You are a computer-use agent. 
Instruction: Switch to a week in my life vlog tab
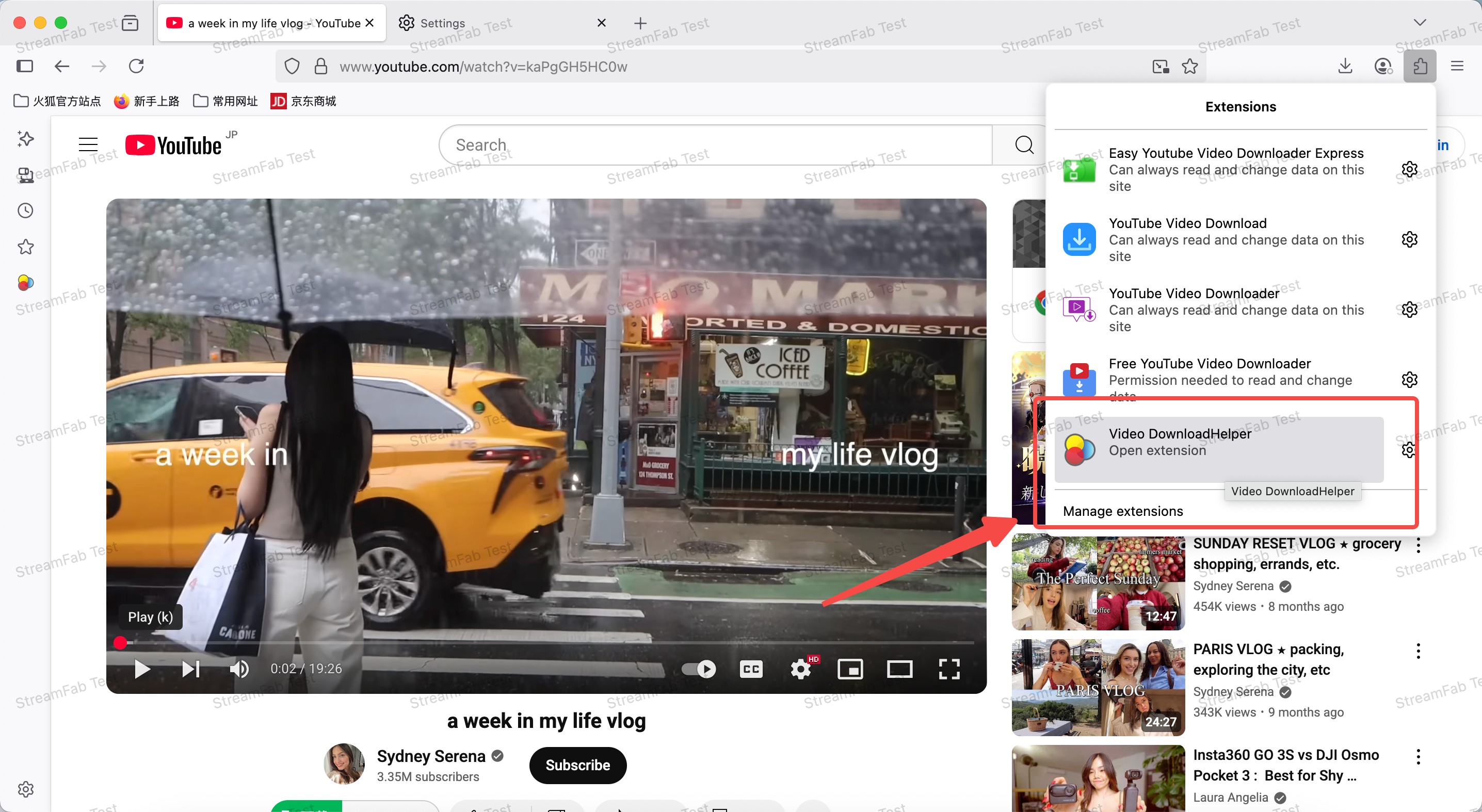pyautogui.click(x=271, y=23)
